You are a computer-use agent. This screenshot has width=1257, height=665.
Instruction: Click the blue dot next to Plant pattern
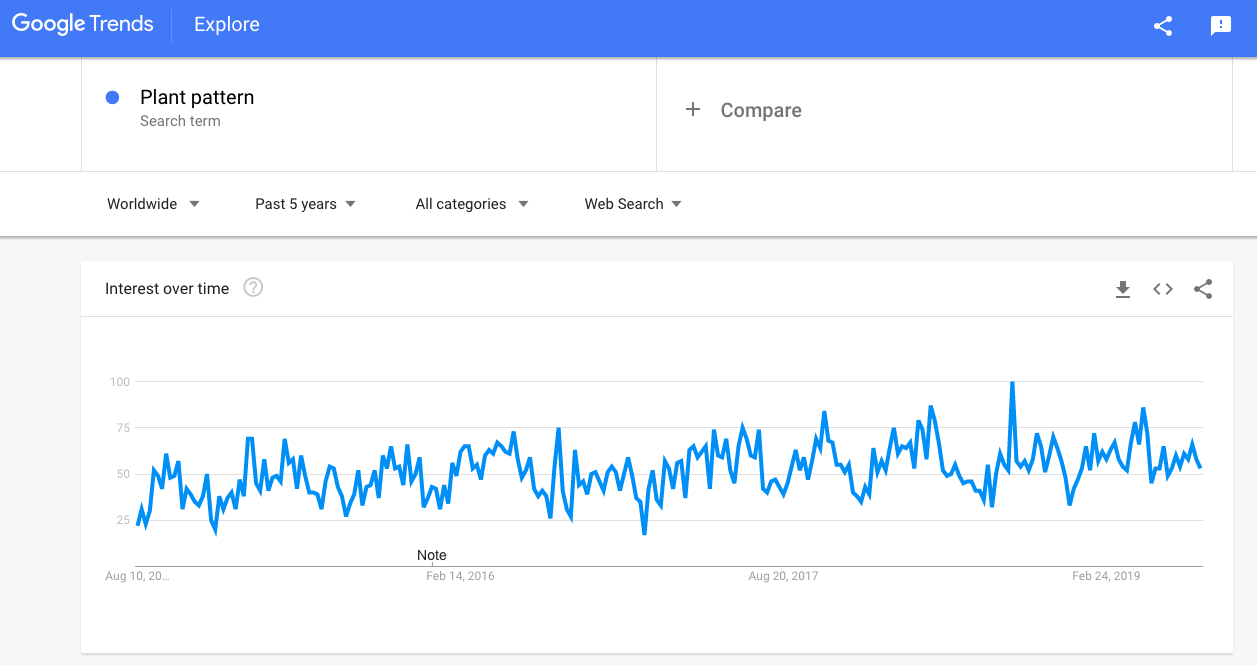click(x=113, y=97)
